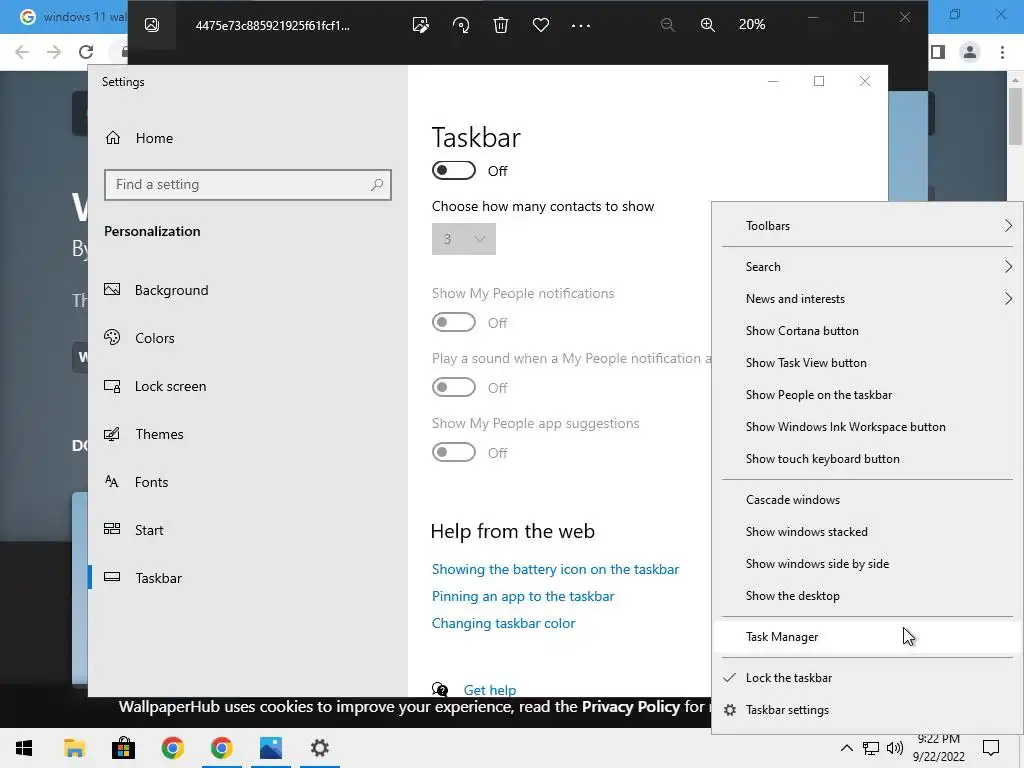Open the Photos three-dots more menu
The image size is (1024, 768).
[x=581, y=25]
